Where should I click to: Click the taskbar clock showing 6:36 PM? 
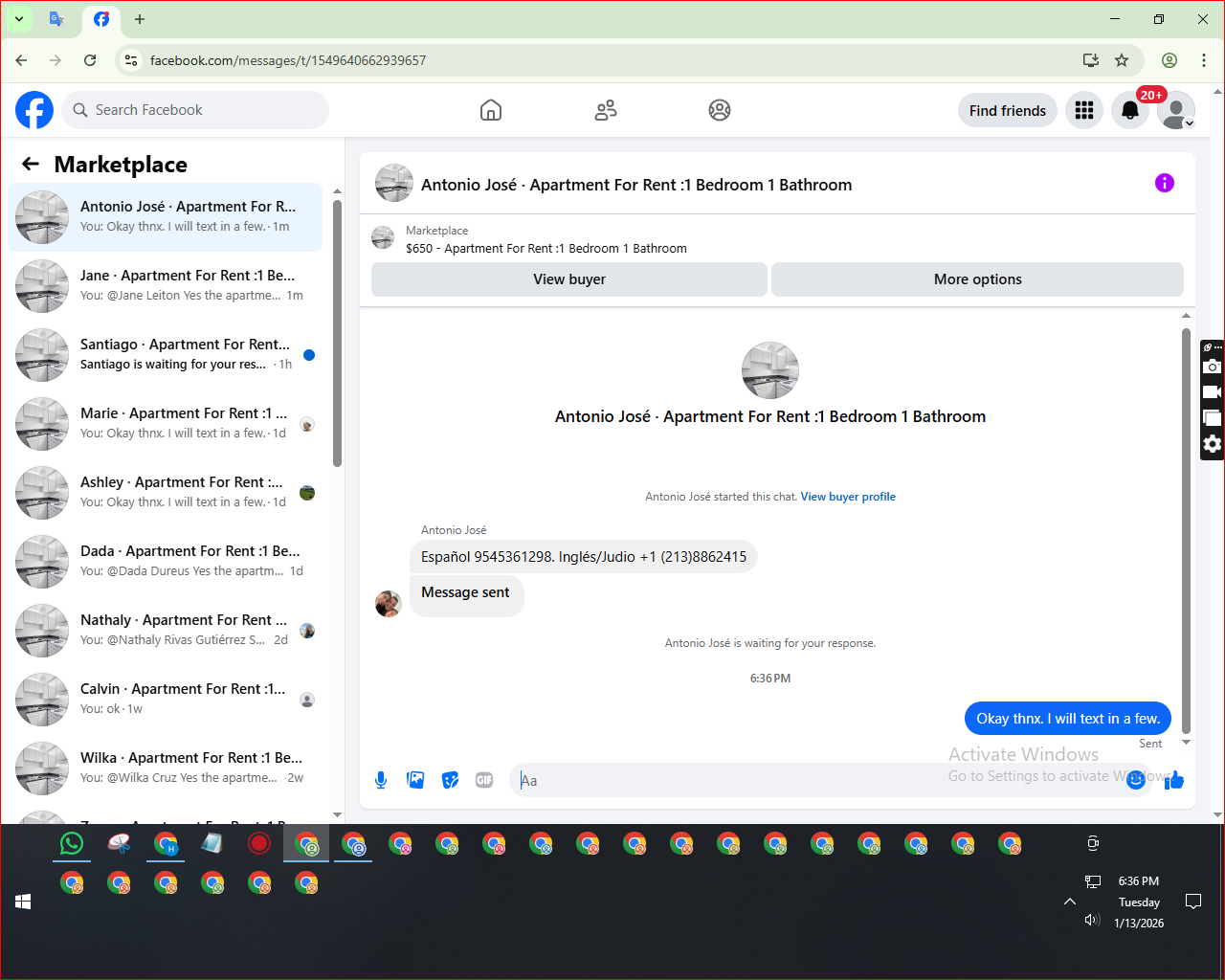(x=1139, y=881)
